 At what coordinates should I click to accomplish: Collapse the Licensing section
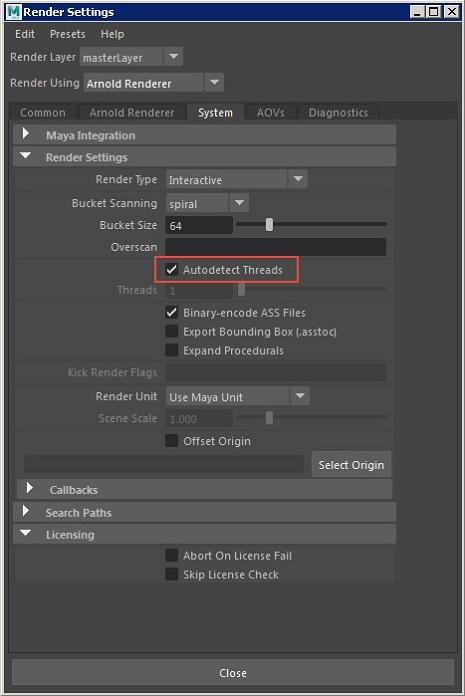[x=26, y=533]
